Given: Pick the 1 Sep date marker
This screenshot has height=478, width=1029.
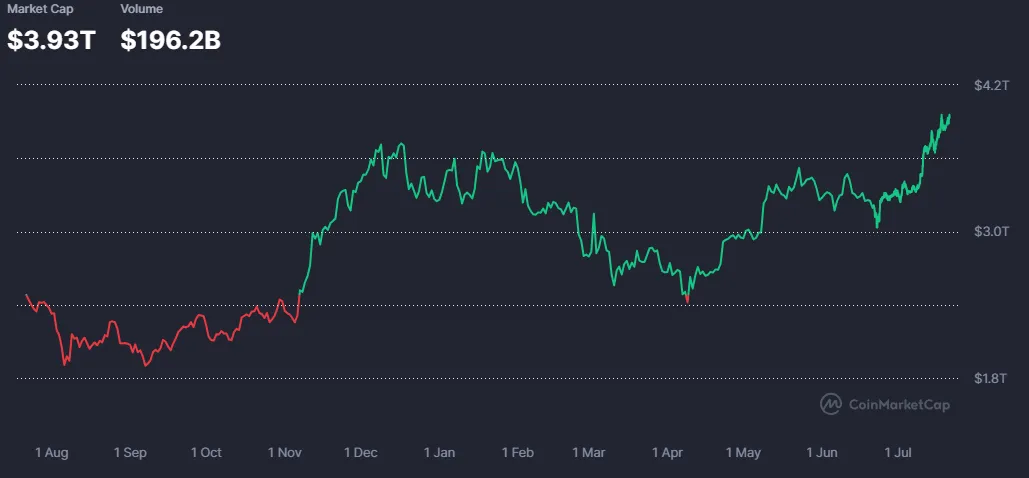Looking at the screenshot, I should tap(129, 453).
